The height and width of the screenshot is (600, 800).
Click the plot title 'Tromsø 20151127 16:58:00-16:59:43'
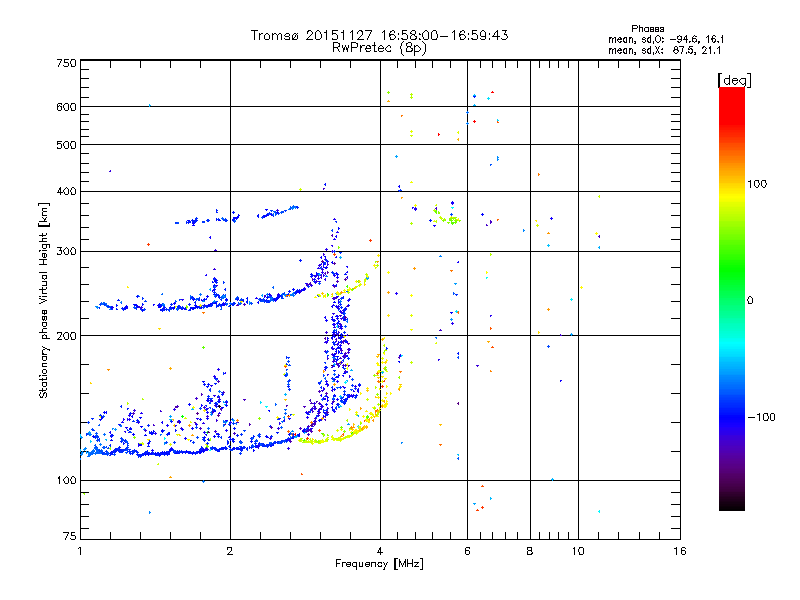[x=379, y=35]
